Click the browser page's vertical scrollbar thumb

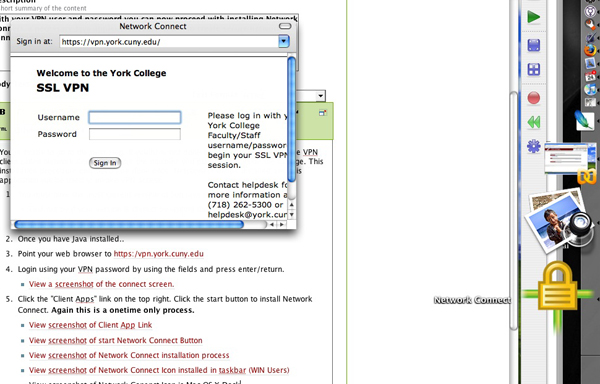coord(513,210)
